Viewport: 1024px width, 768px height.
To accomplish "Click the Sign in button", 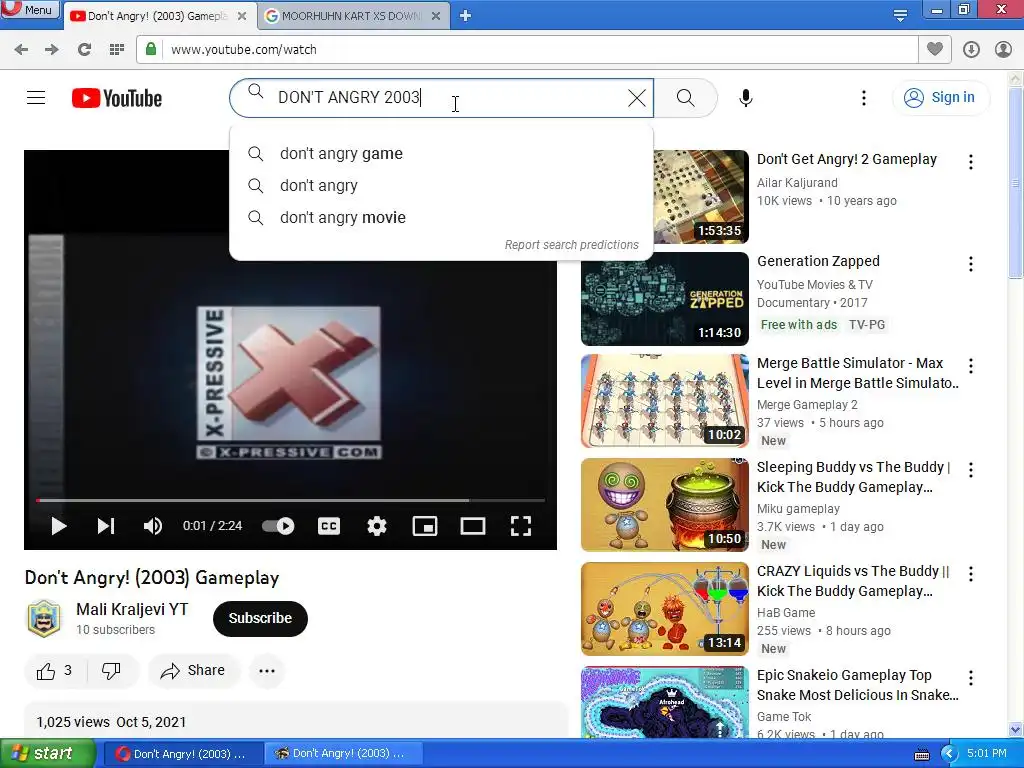I will (940, 97).
